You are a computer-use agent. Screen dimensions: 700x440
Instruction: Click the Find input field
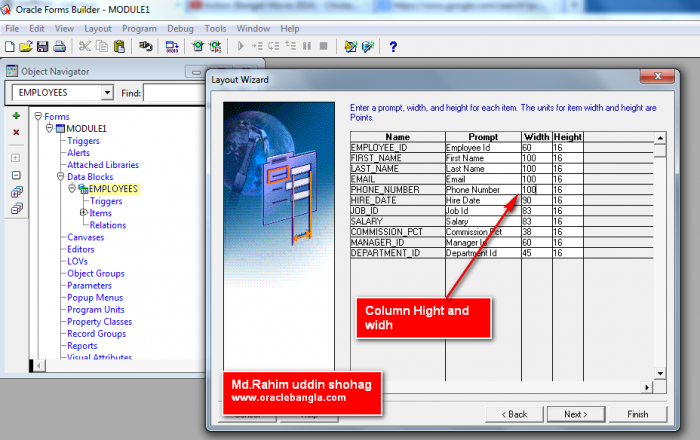point(174,93)
